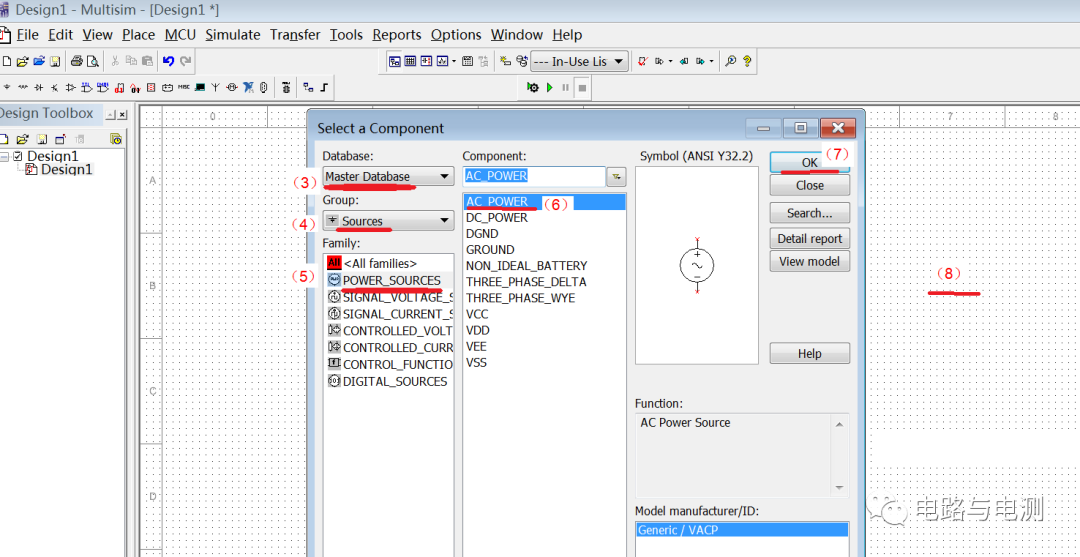Place a Diode component
This screenshot has width=1080, height=557.
tap(39, 87)
